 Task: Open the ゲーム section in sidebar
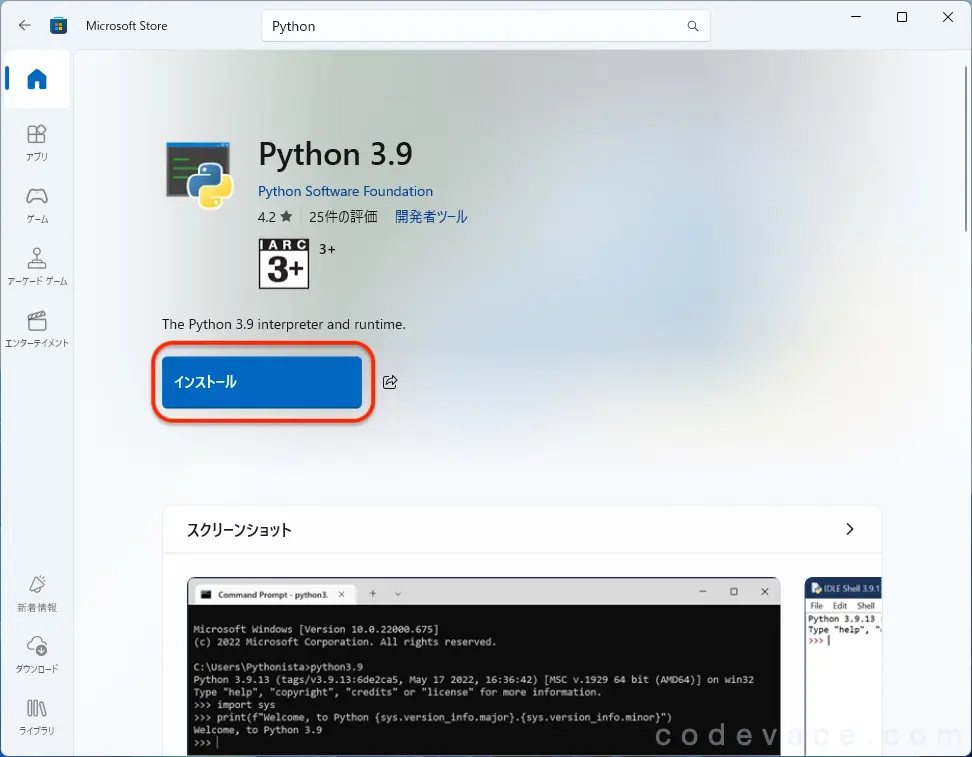37,204
